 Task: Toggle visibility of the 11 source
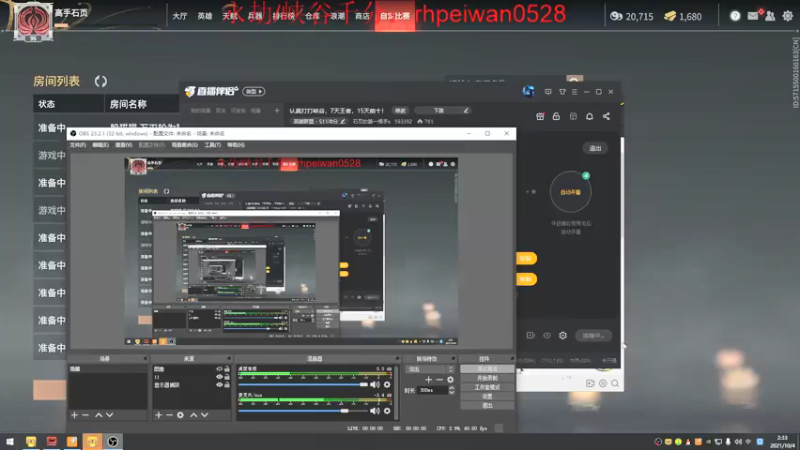[219, 377]
